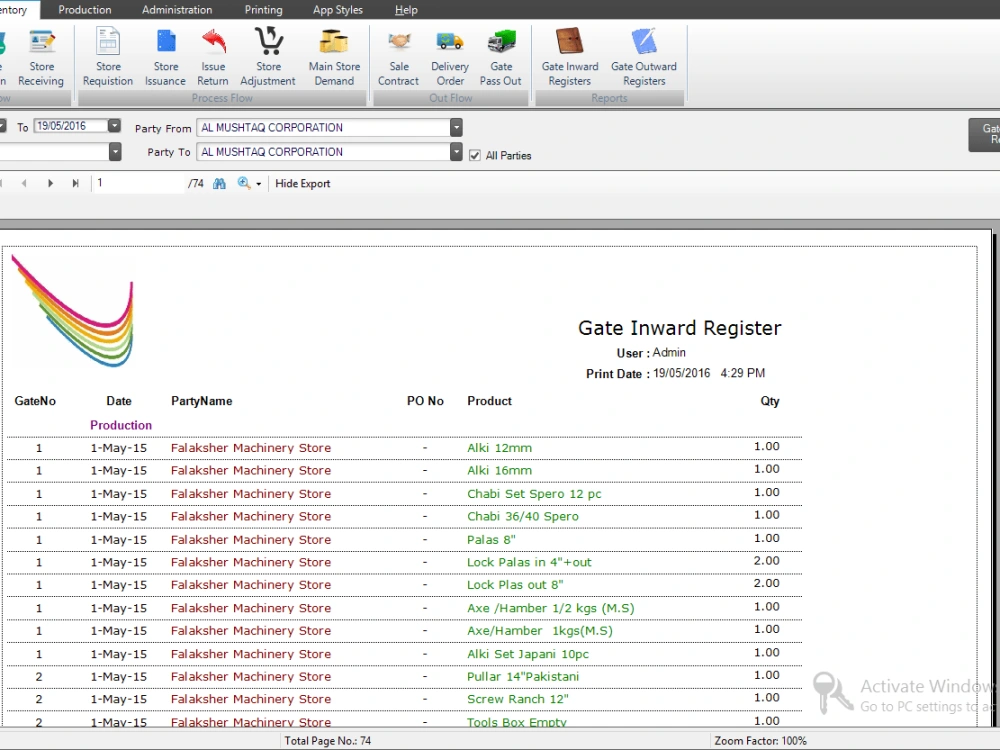The width and height of the screenshot is (1000, 750).
Task: Open Gate Inward Registers report
Action: (570, 57)
